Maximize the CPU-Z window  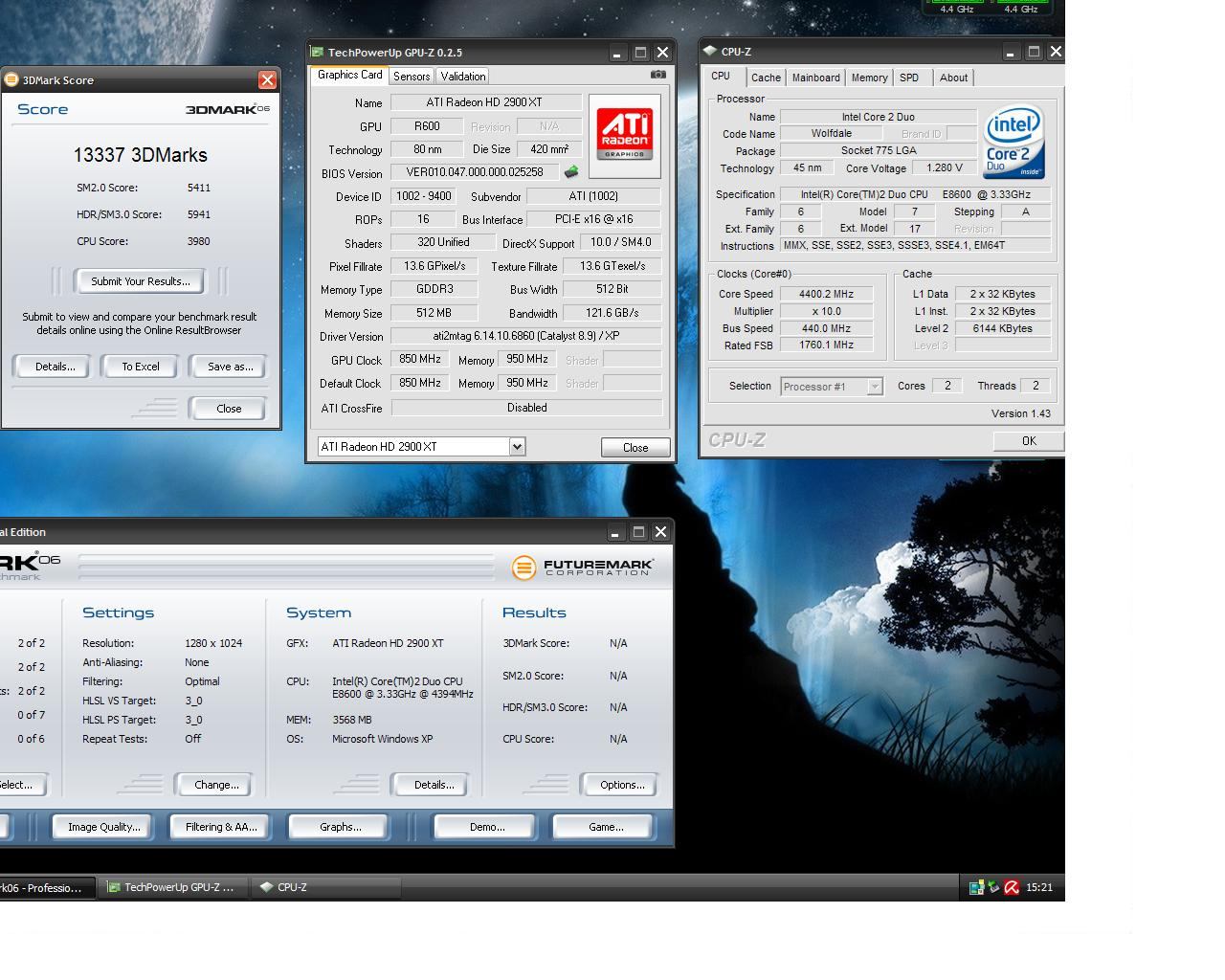(1034, 52)
